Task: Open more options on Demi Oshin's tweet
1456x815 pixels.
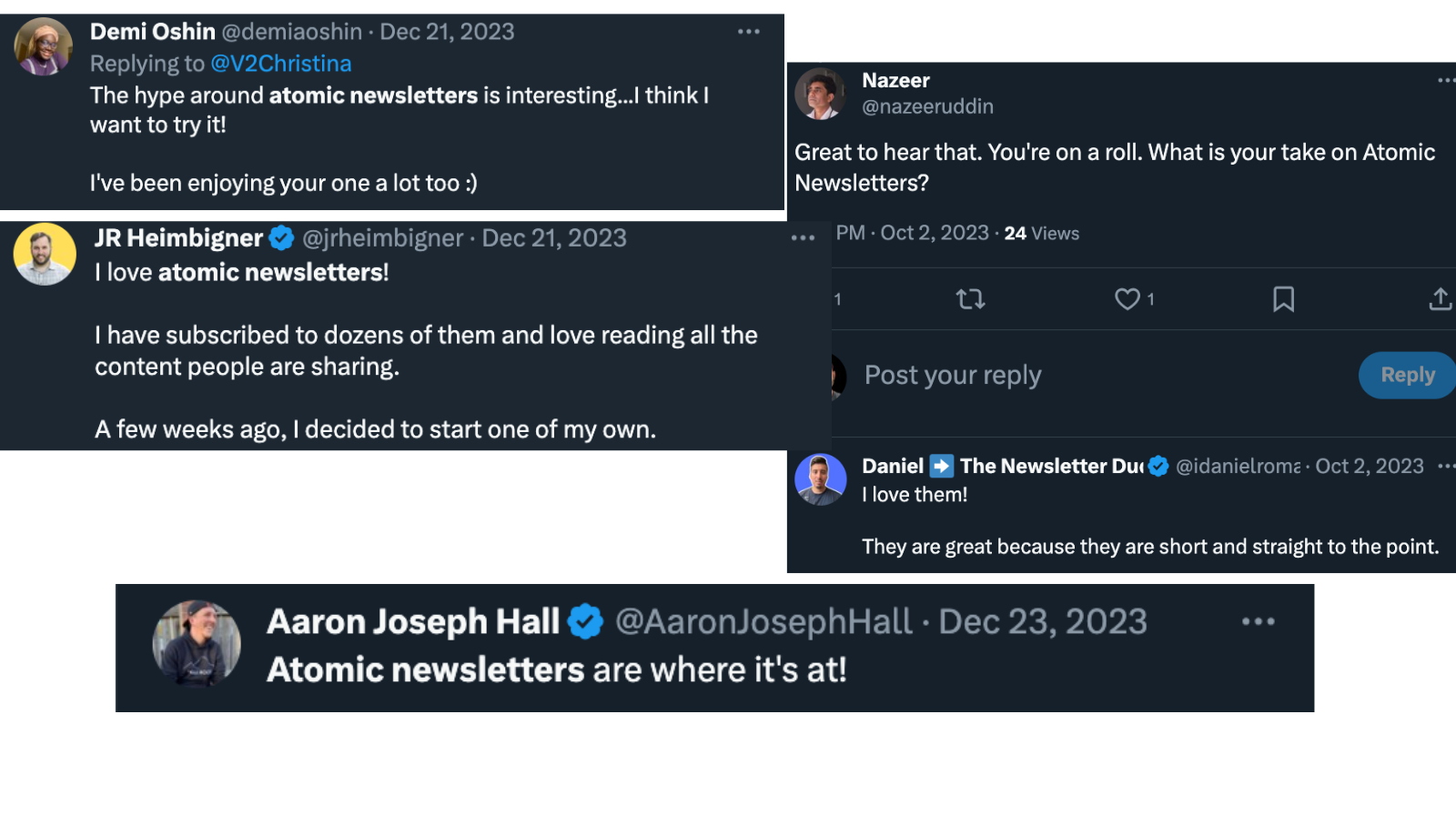Action: [748, 32]
